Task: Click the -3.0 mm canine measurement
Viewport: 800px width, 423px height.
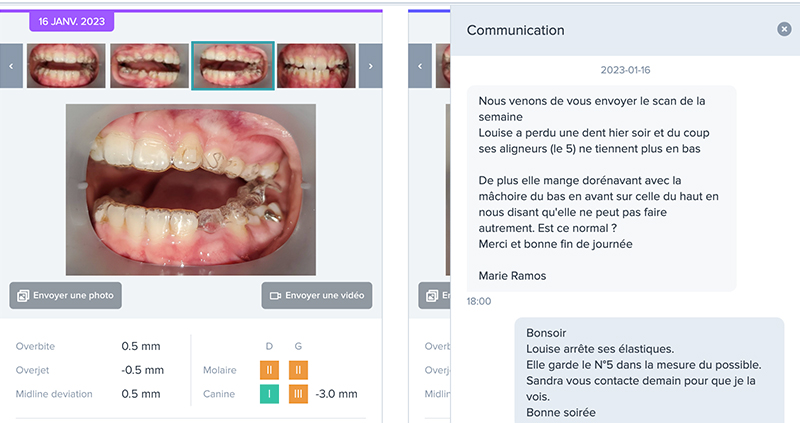Action: click(x=335, y=393)
